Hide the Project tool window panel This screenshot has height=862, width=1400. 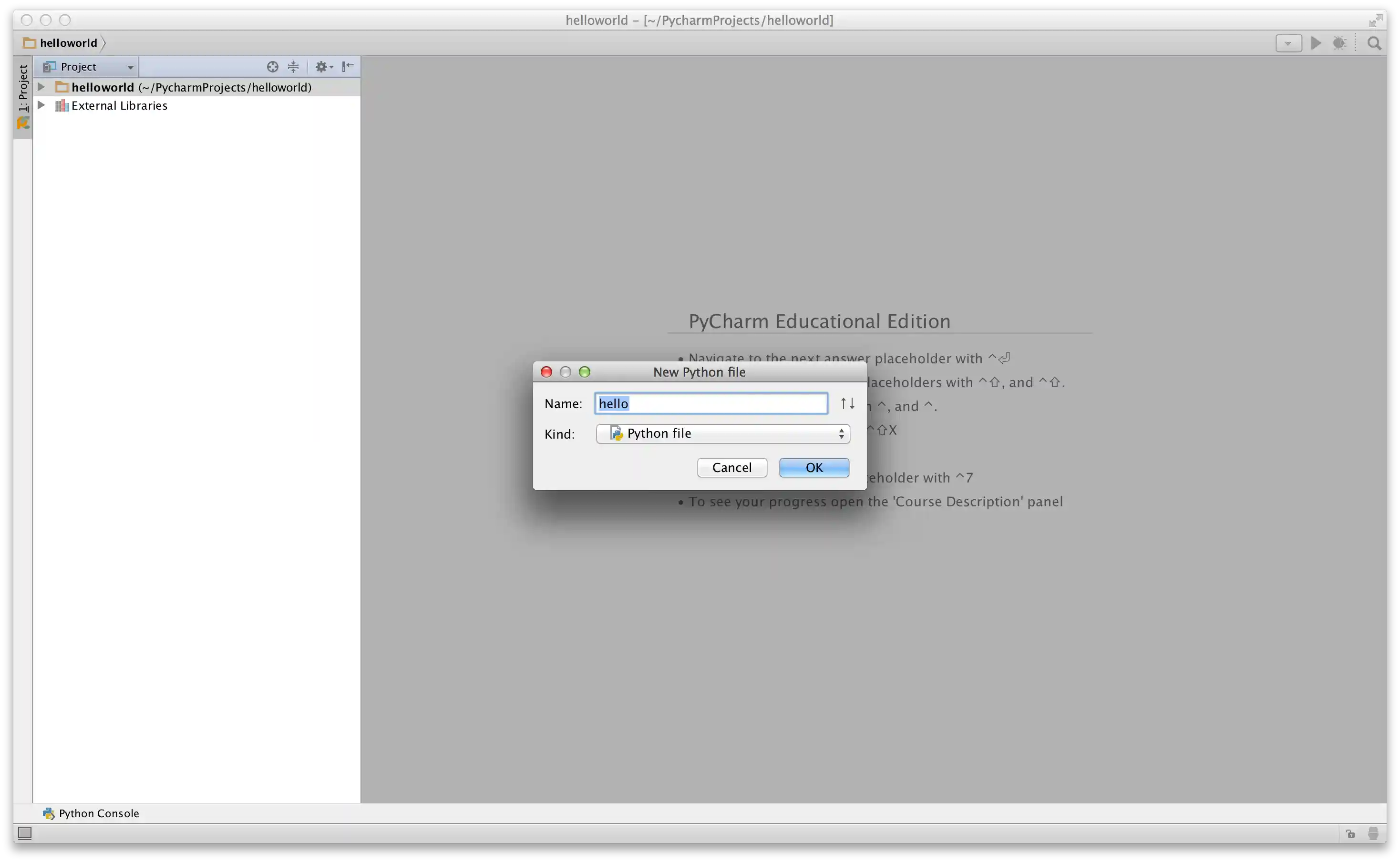(348, 67)
